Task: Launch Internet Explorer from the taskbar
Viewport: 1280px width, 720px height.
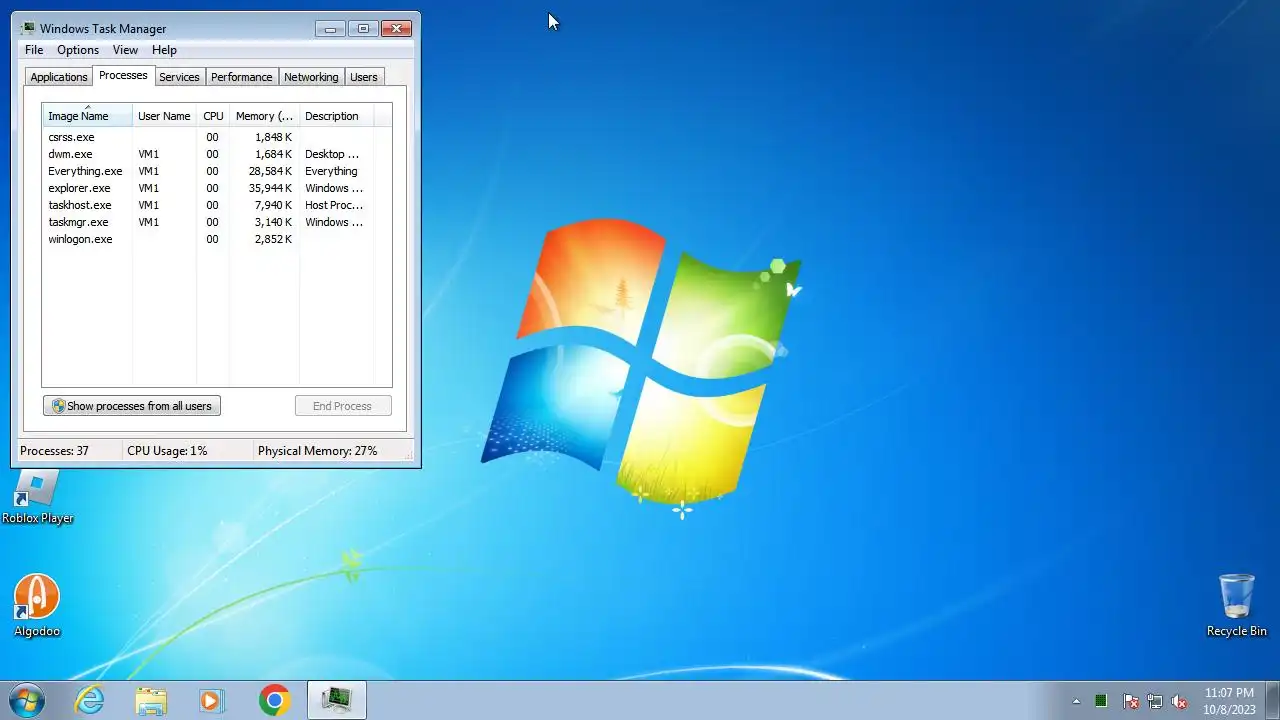Action: [x=90, y=700]
